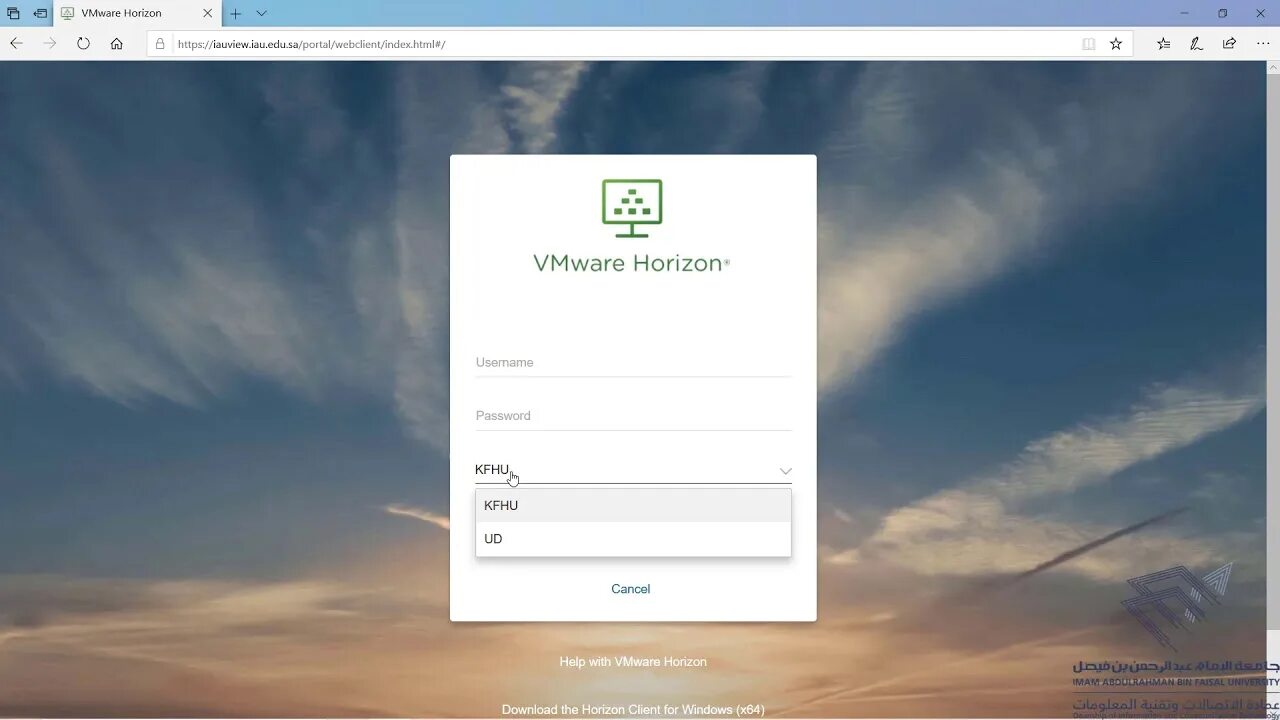Click the domain dropdown chevron arrow
This screenshot has height=720, width=1280.
786,471
